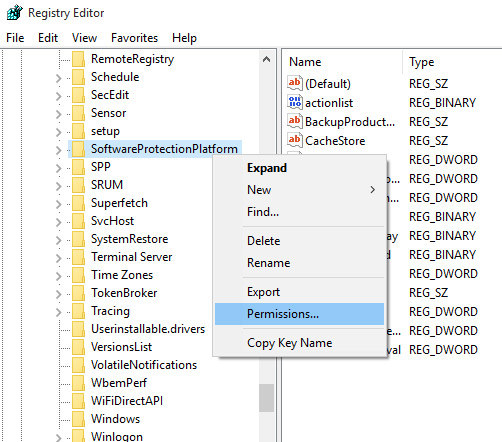Expand the Schedule key node

(59, 78)
